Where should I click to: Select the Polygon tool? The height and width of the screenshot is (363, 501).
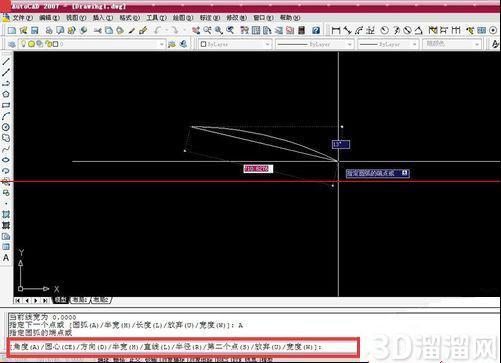pyautogui.click(x=6, y=94)
